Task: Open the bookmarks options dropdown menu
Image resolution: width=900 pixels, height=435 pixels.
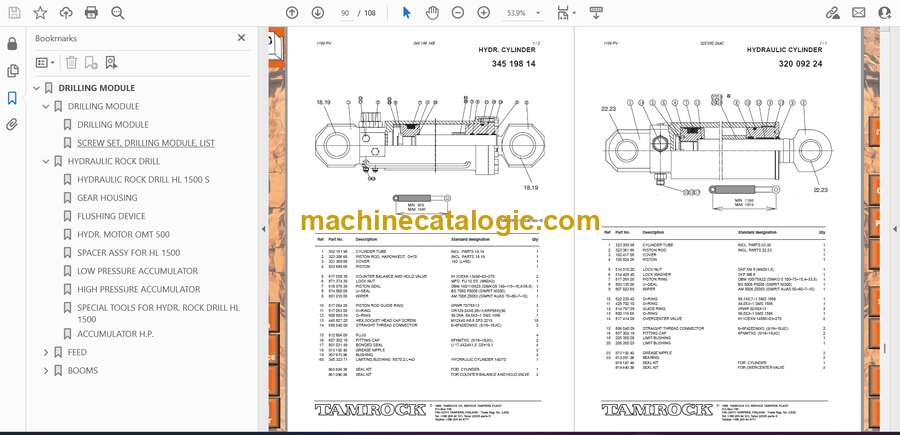Action: tap(45, 63)
